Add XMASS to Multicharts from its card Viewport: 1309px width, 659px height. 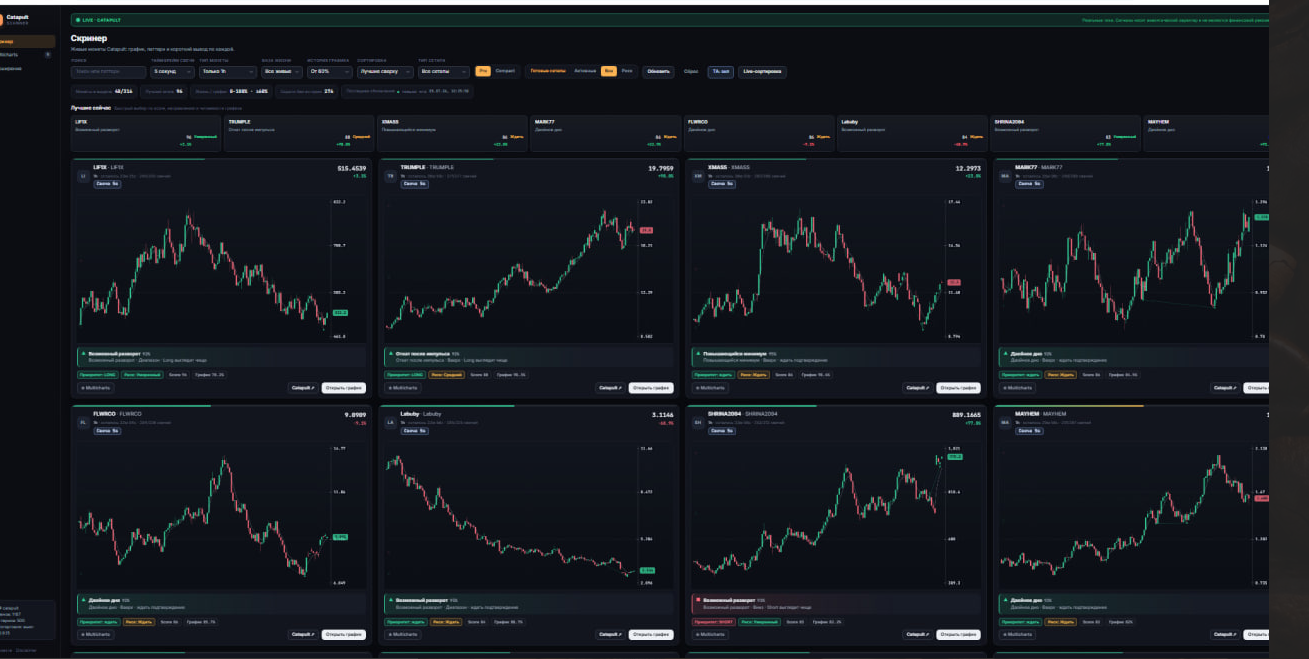[711, 388]
